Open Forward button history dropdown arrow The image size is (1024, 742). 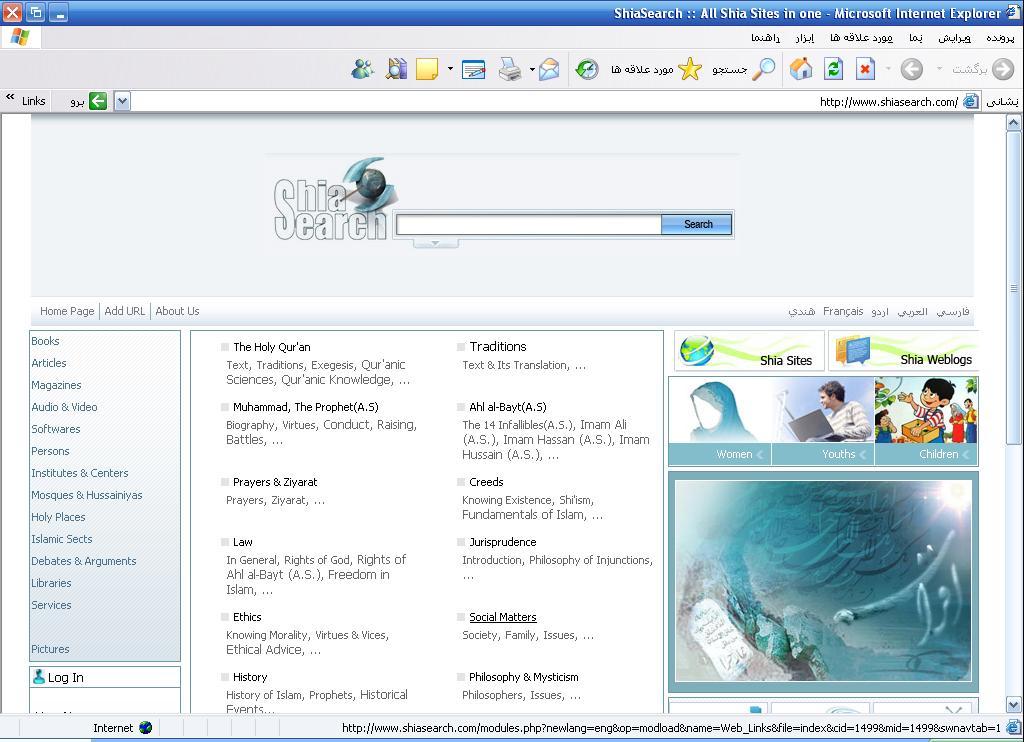(888, 69)
